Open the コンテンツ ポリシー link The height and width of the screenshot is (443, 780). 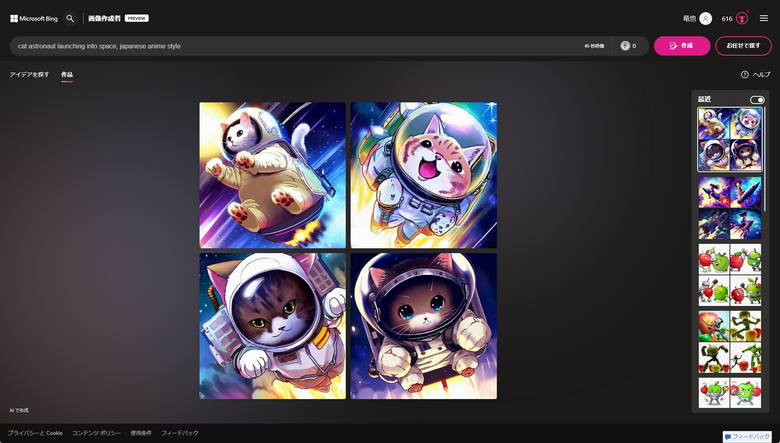pos(97,433)
